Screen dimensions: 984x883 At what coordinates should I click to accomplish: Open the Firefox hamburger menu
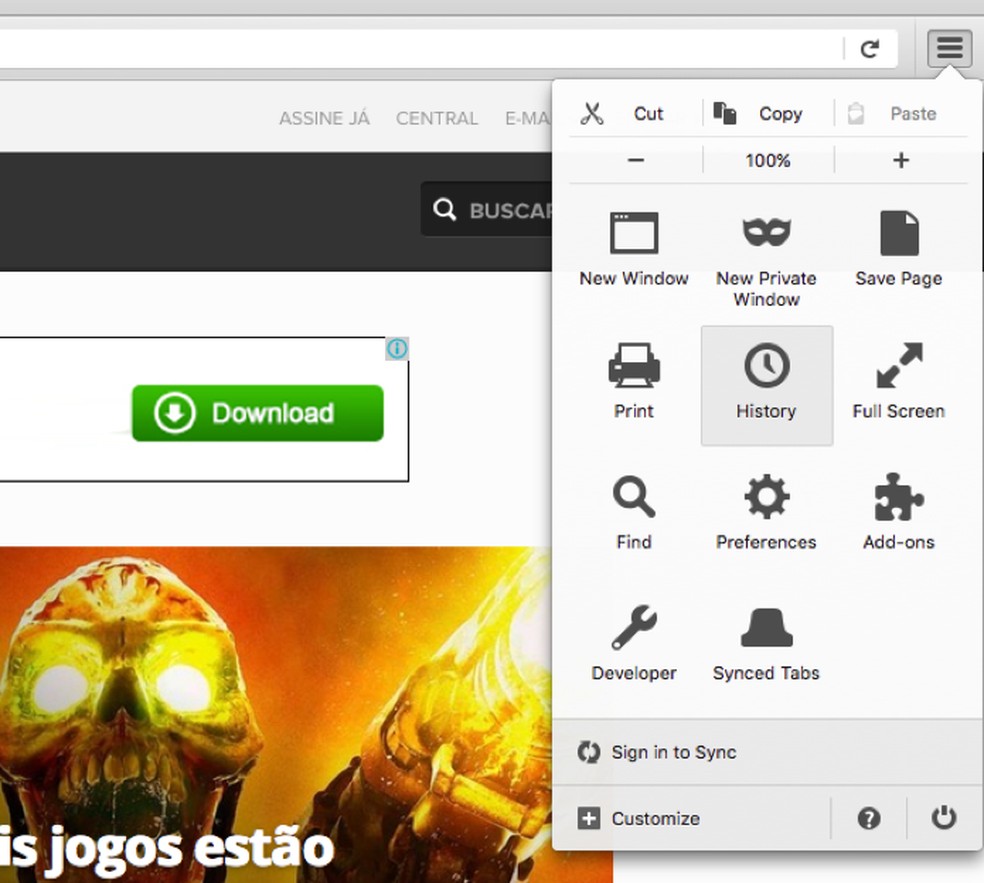pyautogui.click(x=948, y=47)
